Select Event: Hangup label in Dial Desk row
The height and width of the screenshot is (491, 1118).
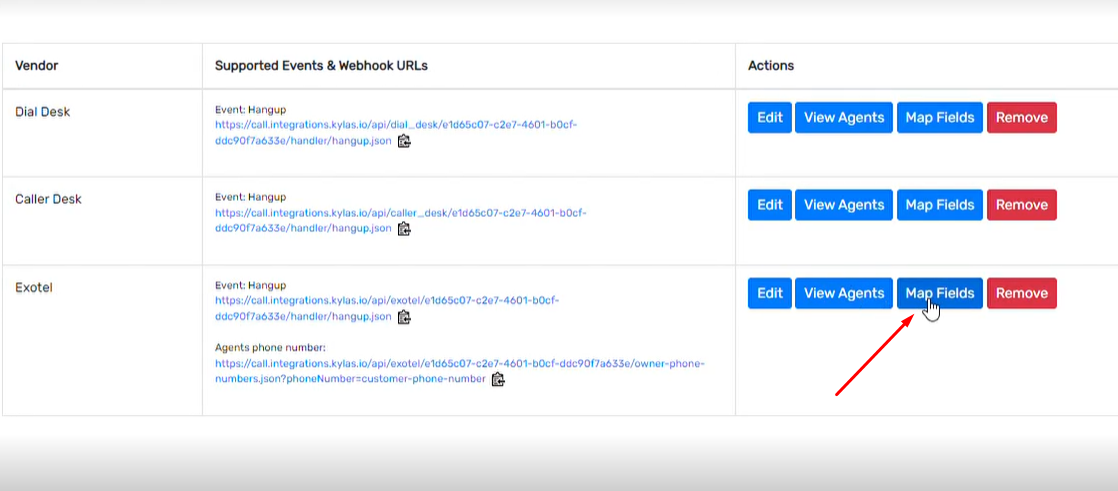(250, 110)
